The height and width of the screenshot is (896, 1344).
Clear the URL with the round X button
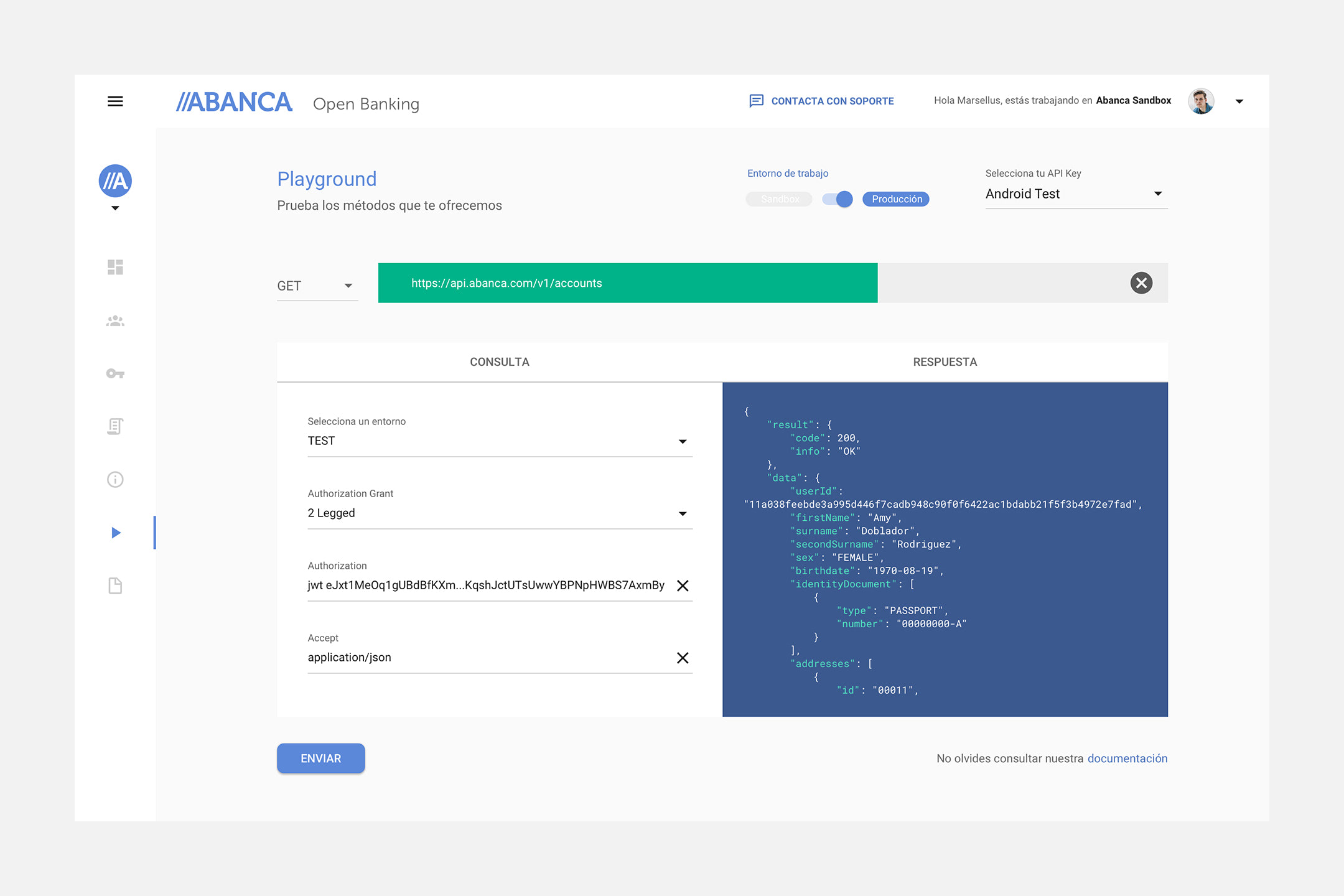point(1141,283)
